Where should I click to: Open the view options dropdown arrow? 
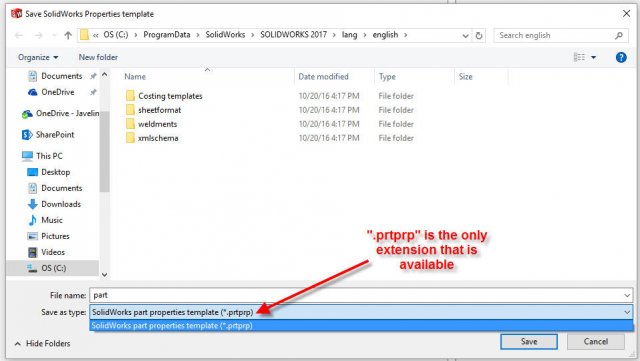593,57
